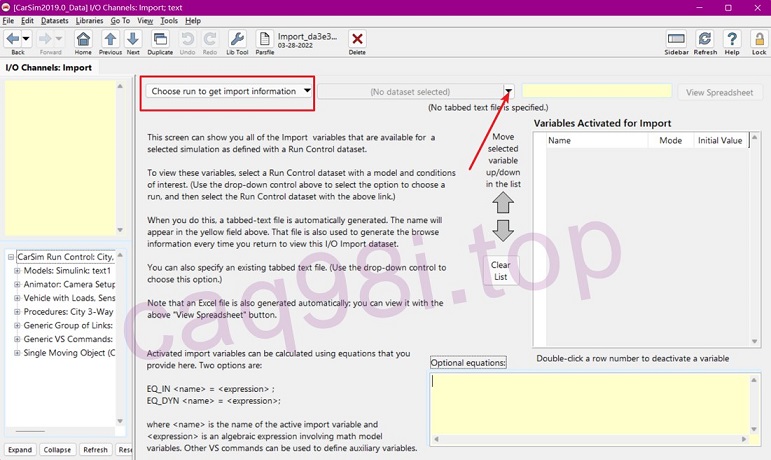Open 'Choose run to get import information' dropdown
The width and height of the screenshot is (771, 460).
[229, 91]
